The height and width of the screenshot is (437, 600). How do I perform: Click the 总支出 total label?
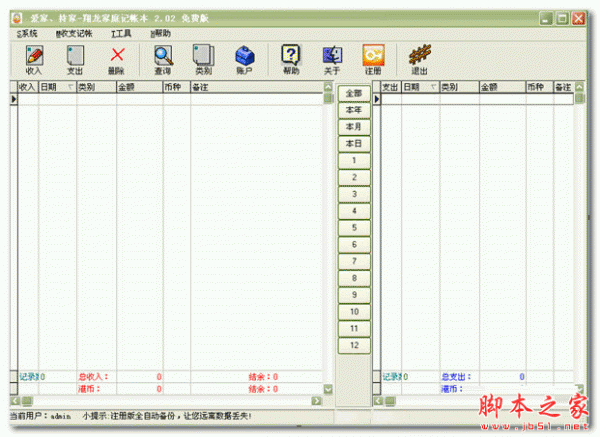(456, 377)
